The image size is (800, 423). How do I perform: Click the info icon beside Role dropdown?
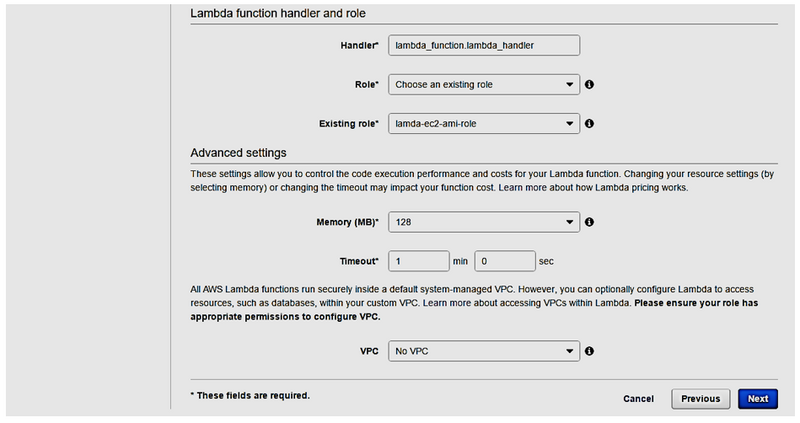pyautogui.click(x=590, y=85)
